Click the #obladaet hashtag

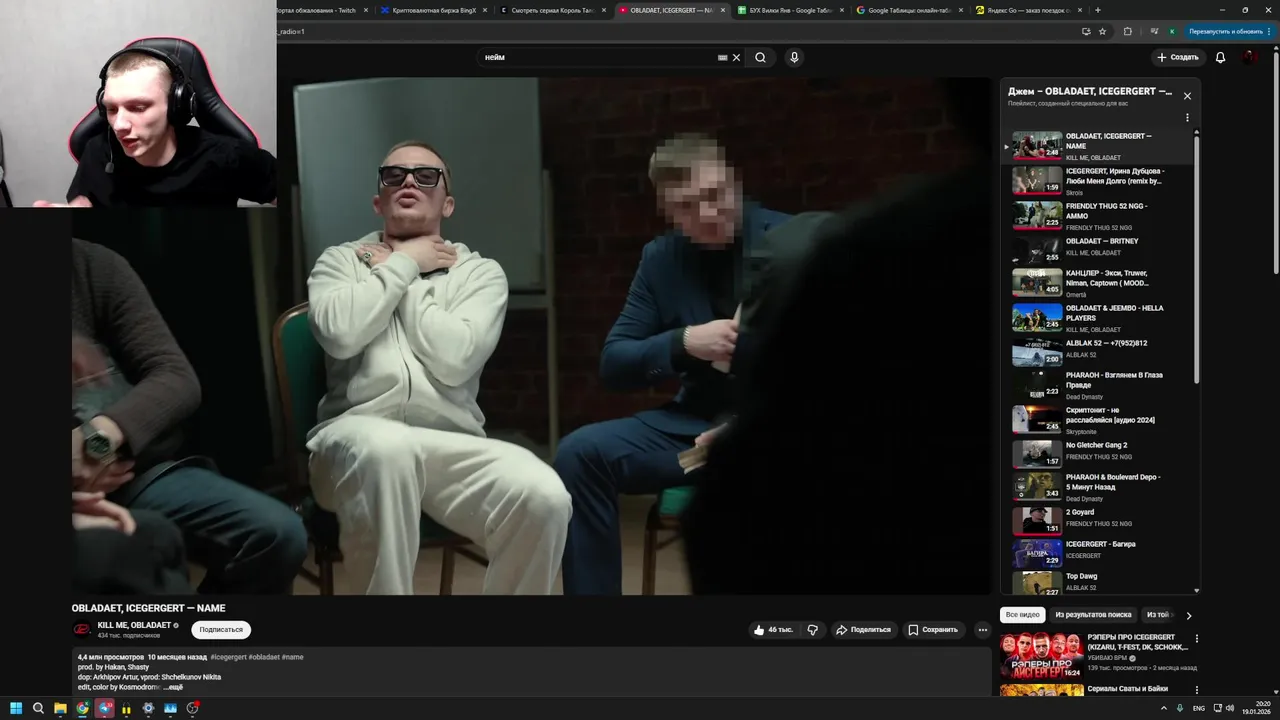(264, 657)
